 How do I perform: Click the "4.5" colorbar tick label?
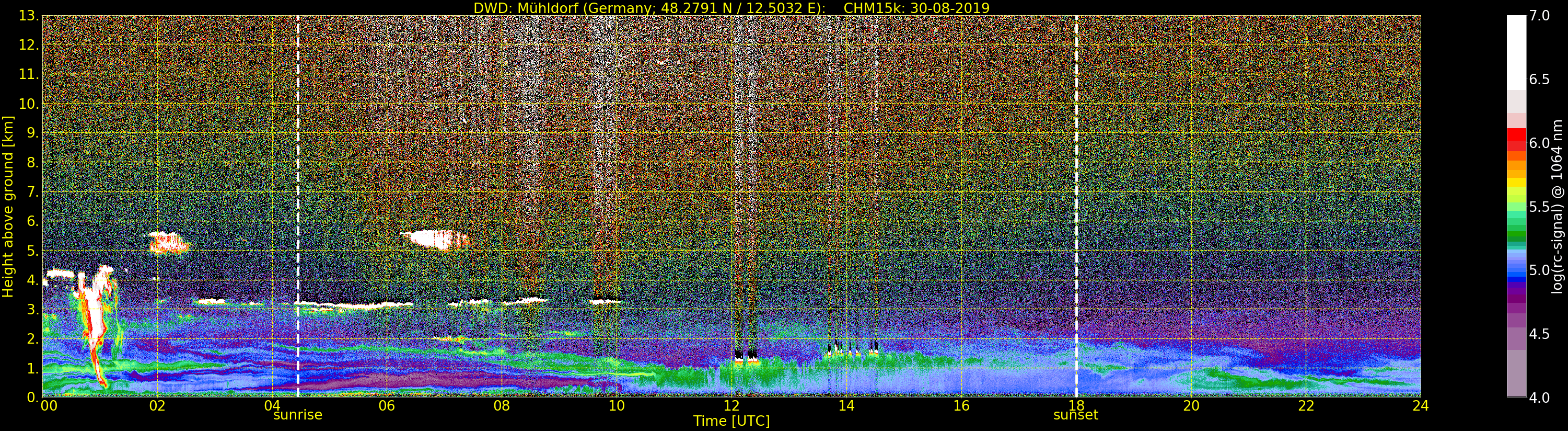click(x=1539, y=334)
